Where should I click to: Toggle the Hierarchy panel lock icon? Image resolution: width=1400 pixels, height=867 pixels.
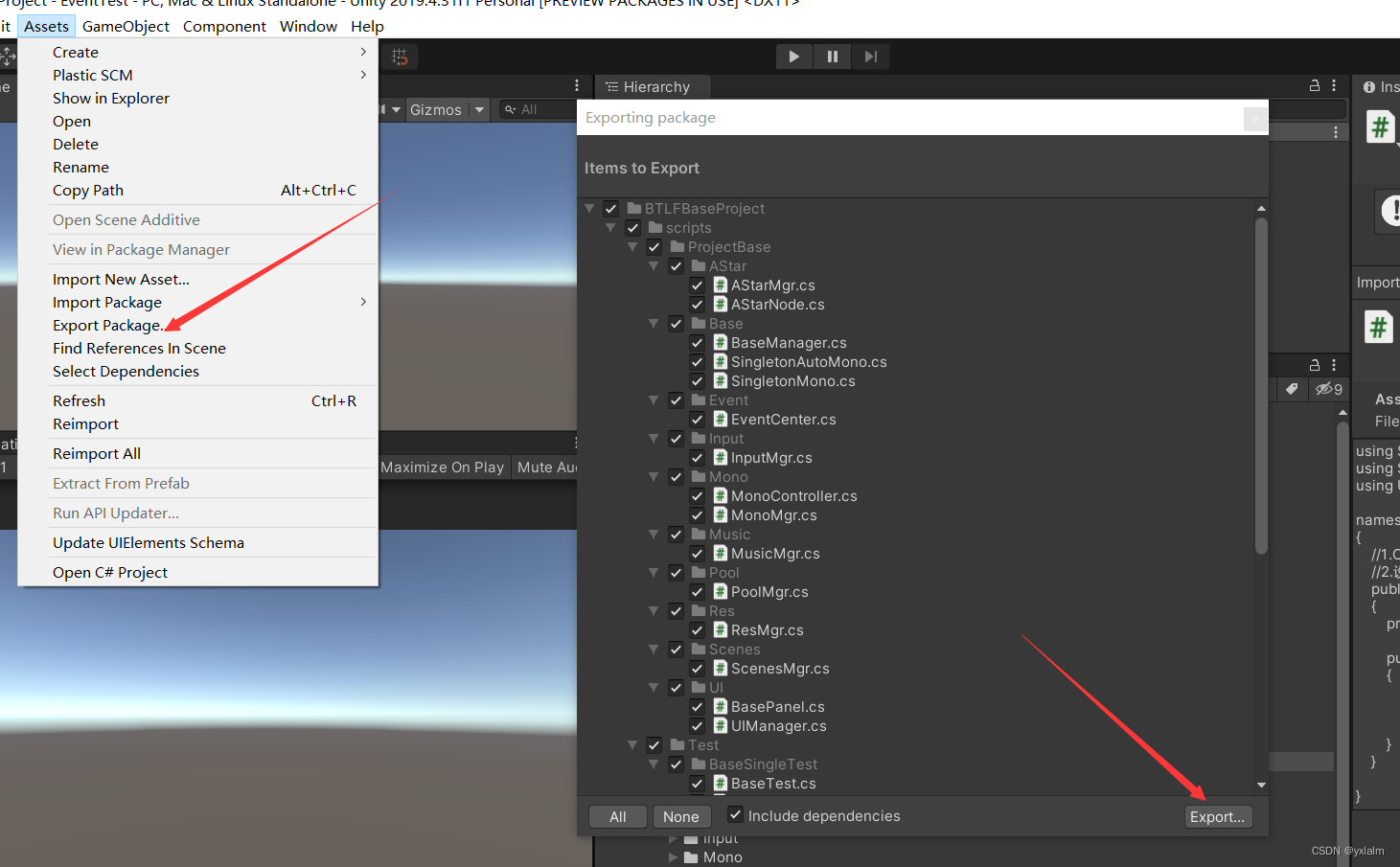pyautogui.click(x=1315, y=86)
